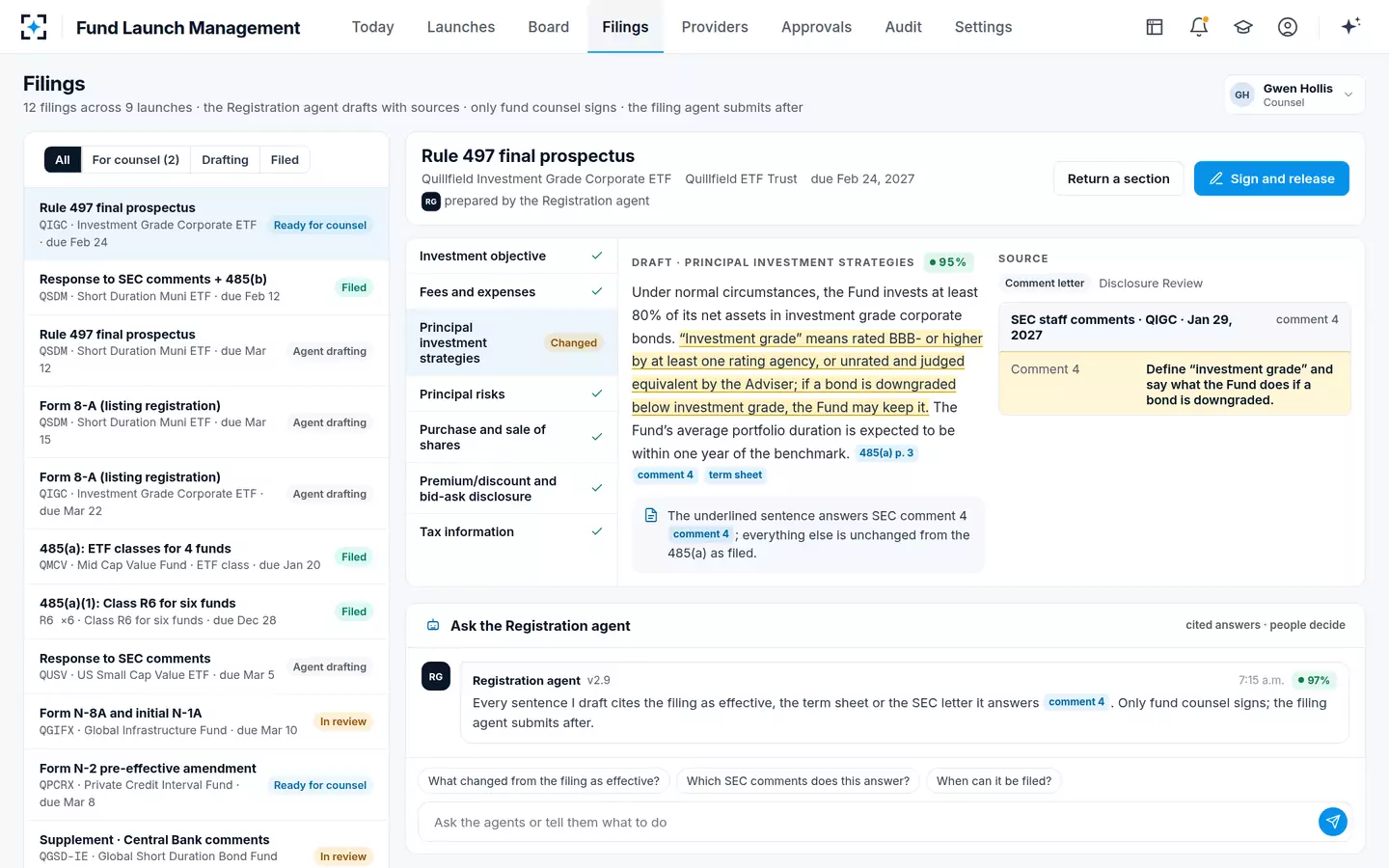Click comment 4 chip below the draft text
Viewport: 1389px width, 868px height.
pyautogui.click(x=665, y=475)
